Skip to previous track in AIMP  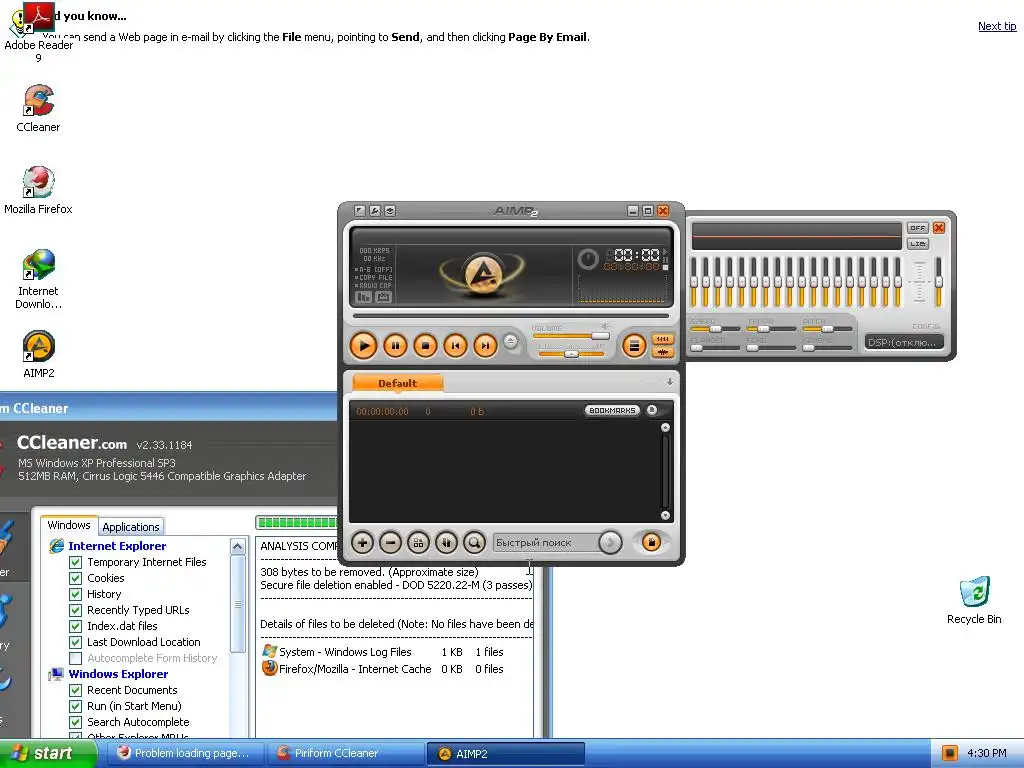tap(455, 345)
